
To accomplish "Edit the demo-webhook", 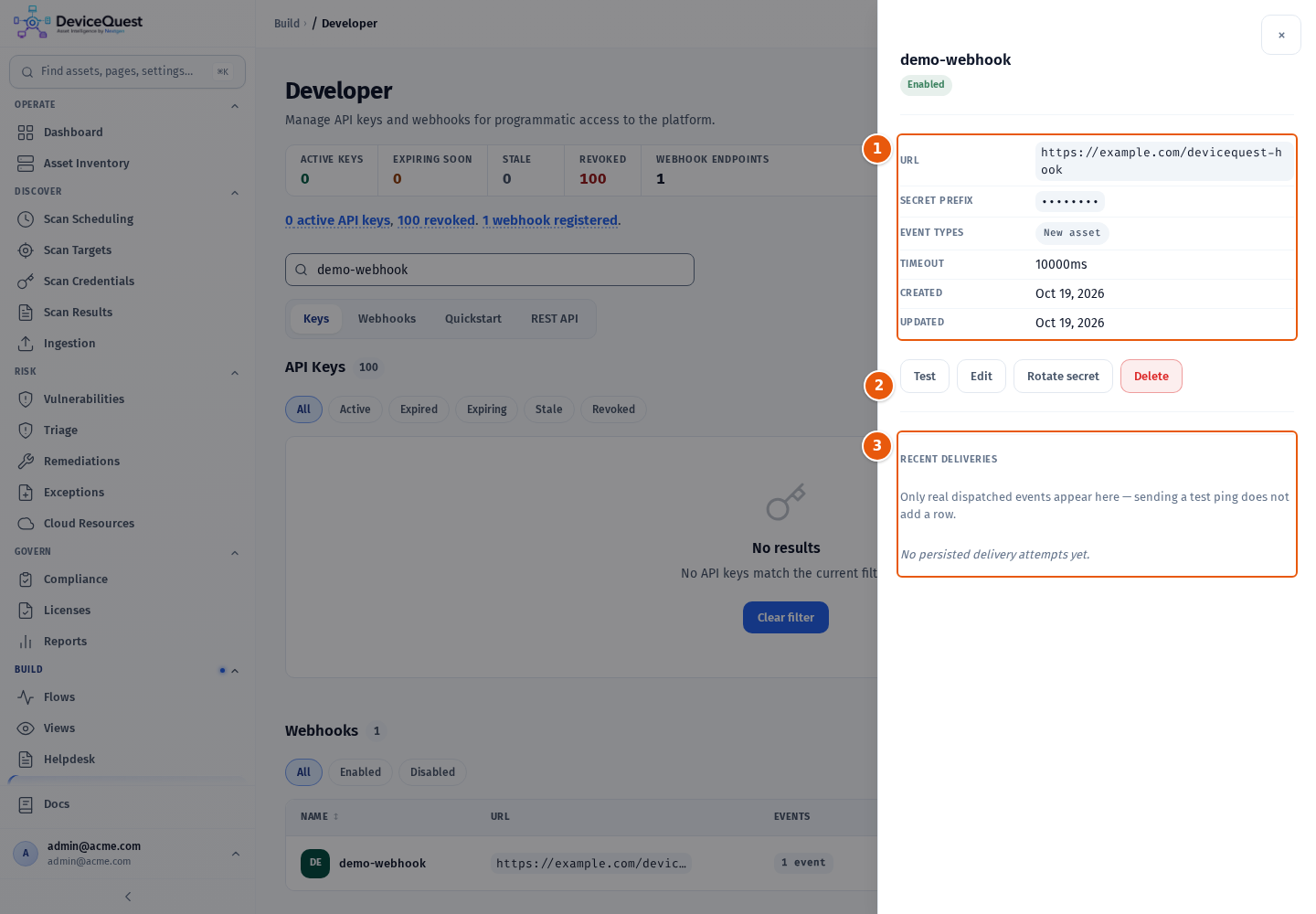I will pyautogui.click(x=982, y=377).
